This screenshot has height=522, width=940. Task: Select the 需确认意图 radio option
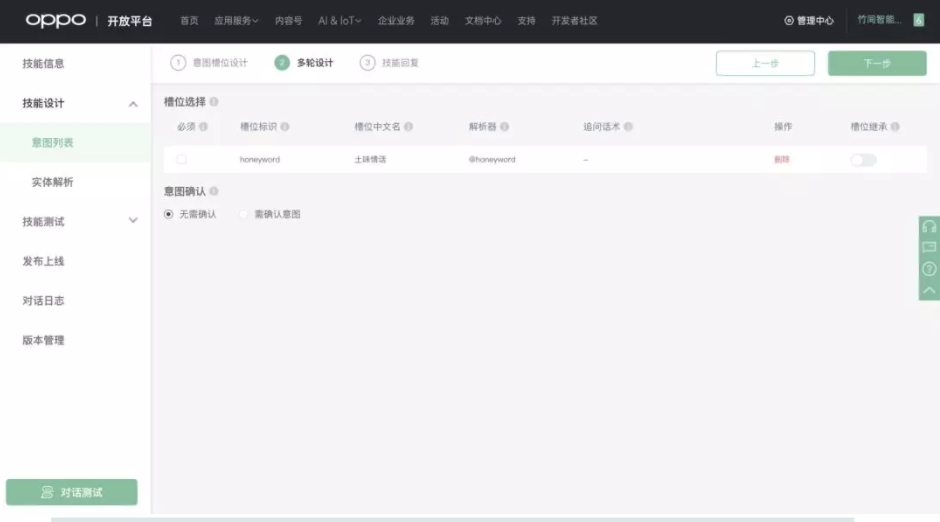(x=244, y=214)
